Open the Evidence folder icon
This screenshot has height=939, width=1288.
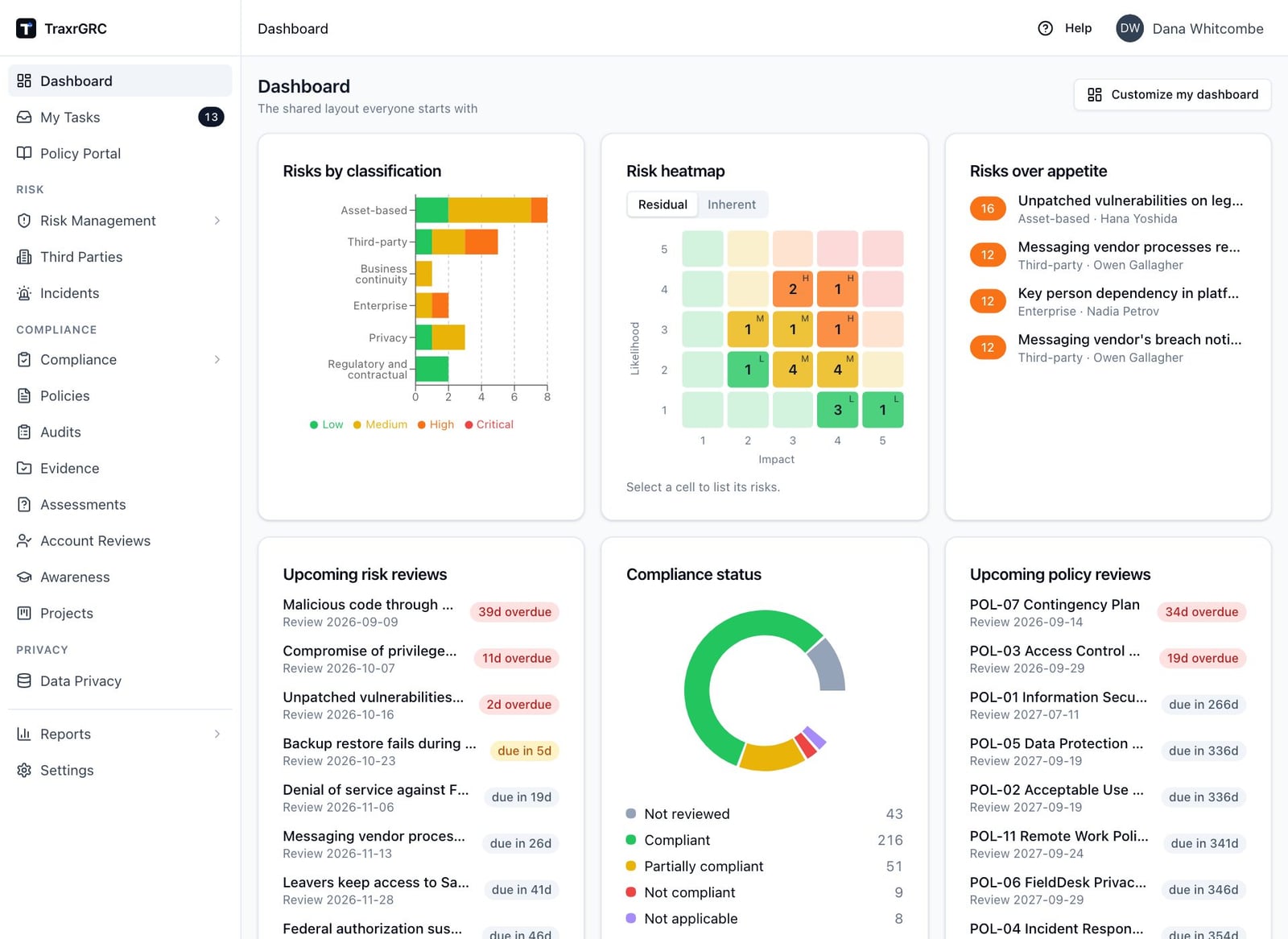pos(24,468)
